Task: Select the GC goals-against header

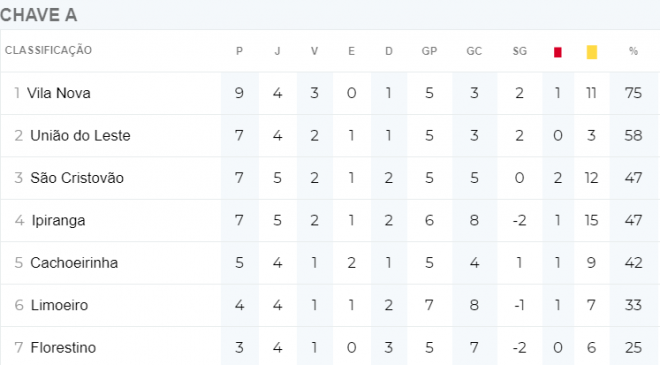Action: 474,51
